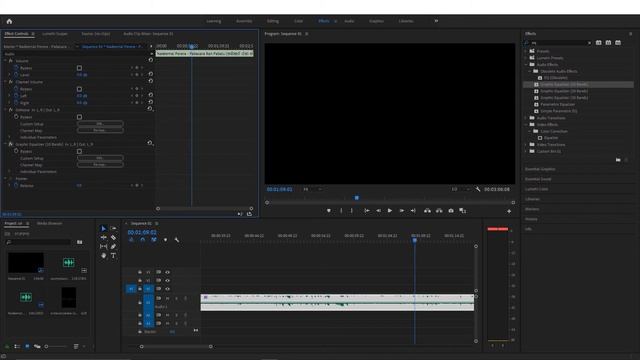
Task: Expand the Video Transitions folder
Action: pos(526,144)
